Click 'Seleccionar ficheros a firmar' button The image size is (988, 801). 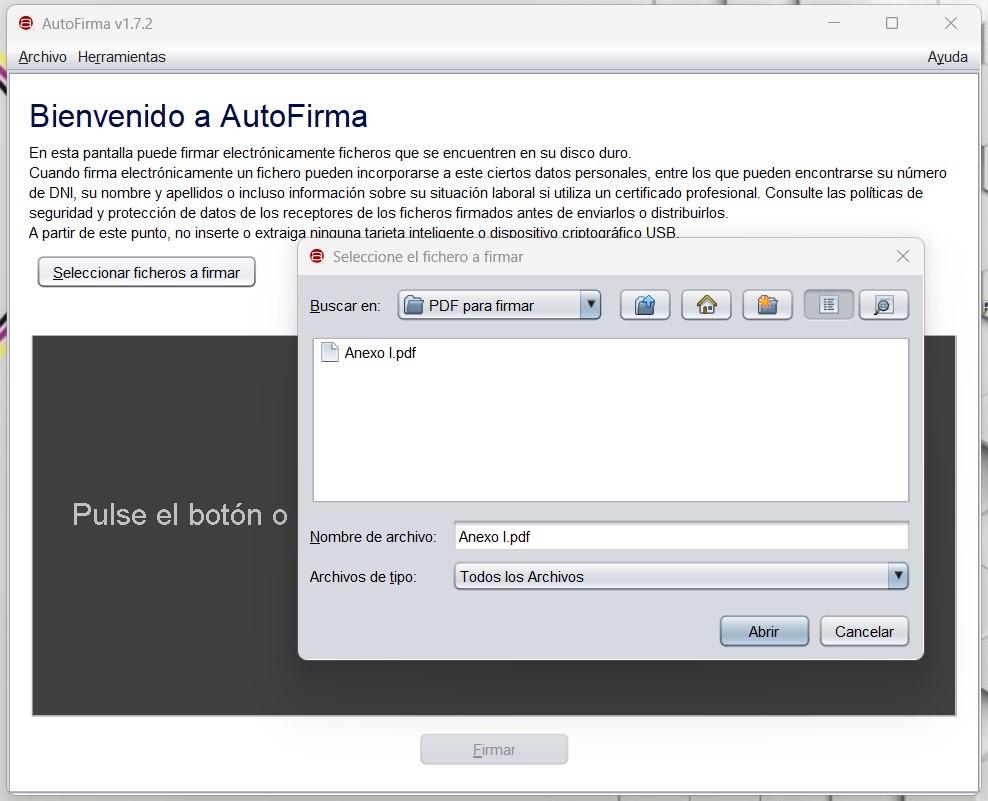(x=146, y=272)
